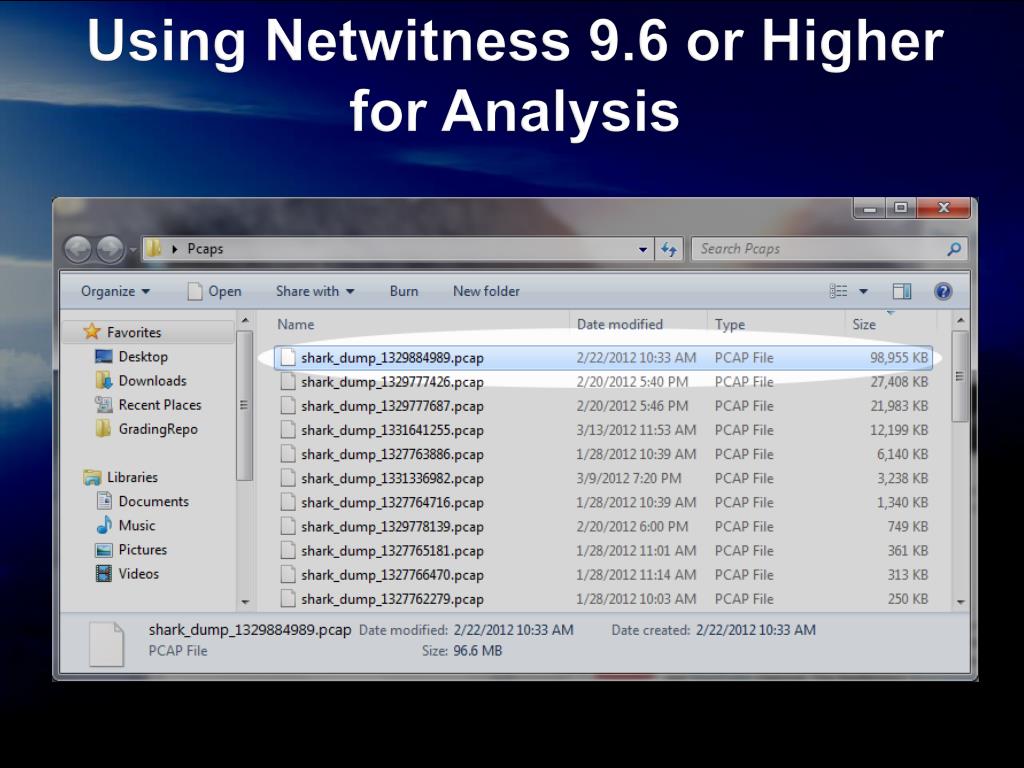This screenshot has height=768, width=1024.
Task: Open the view options dropdown arrow
Action: point(863,291)
